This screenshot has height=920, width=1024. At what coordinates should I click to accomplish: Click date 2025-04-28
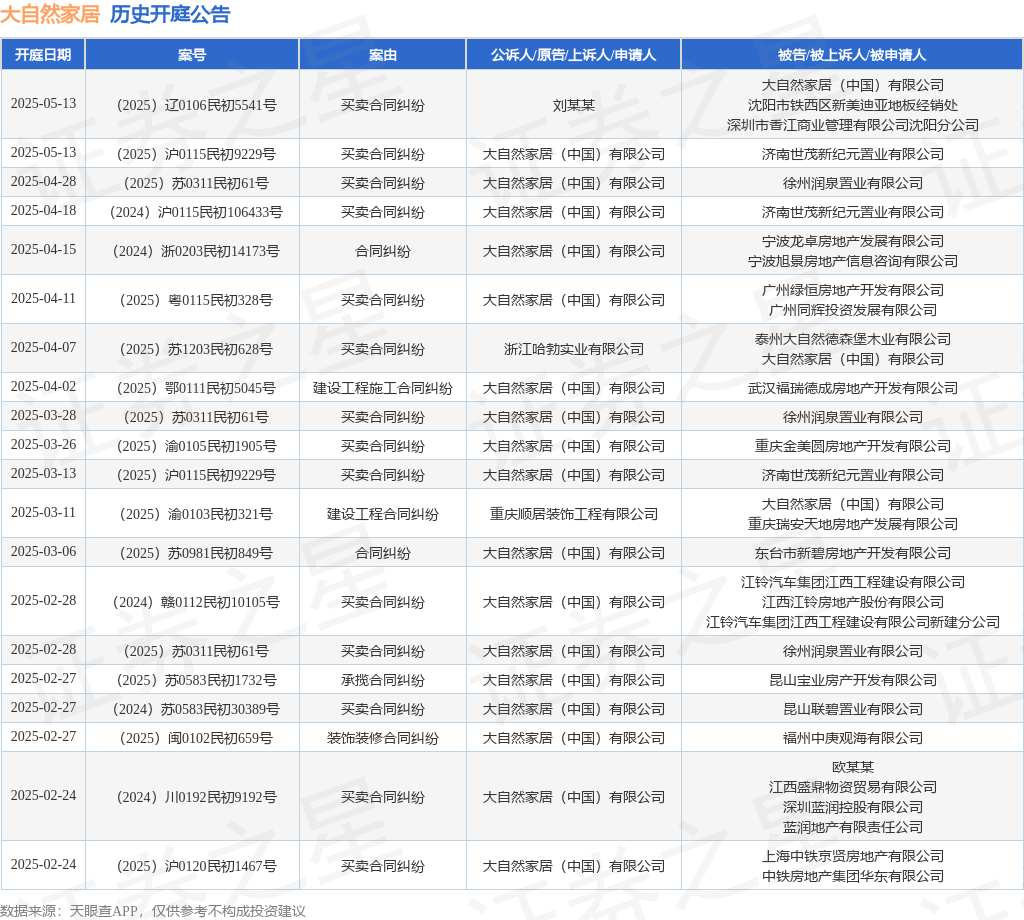click(43, 182)
